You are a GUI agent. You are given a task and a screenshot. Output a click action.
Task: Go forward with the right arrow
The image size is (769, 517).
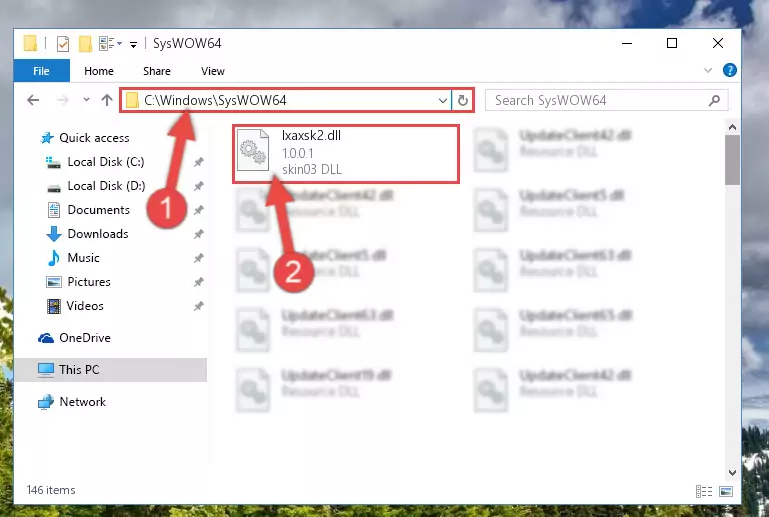[x=62, y=100]
